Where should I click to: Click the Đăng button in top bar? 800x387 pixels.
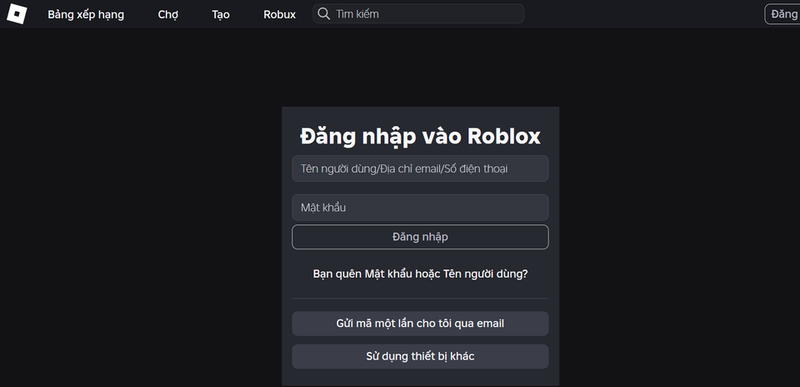coord(783,14)
